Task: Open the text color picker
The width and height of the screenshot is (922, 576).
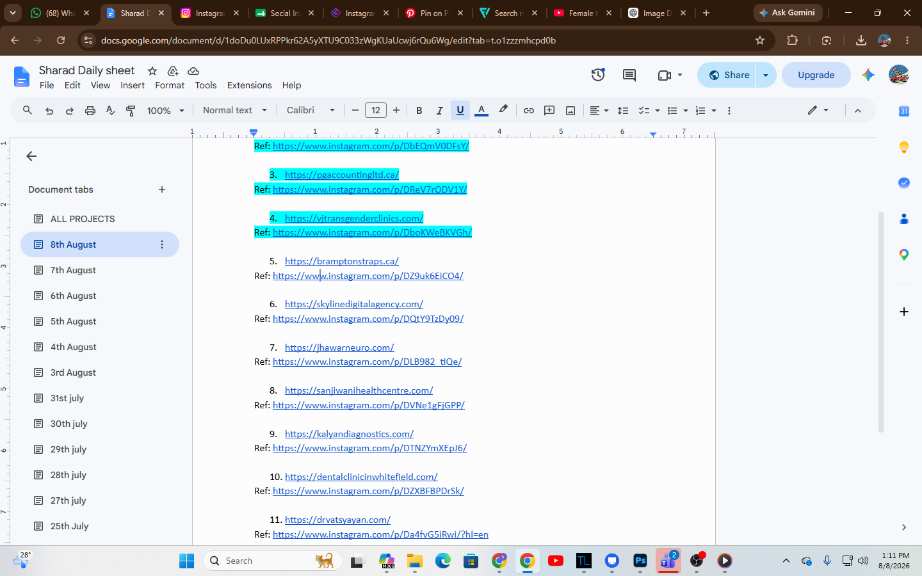Action: [481, 110]
